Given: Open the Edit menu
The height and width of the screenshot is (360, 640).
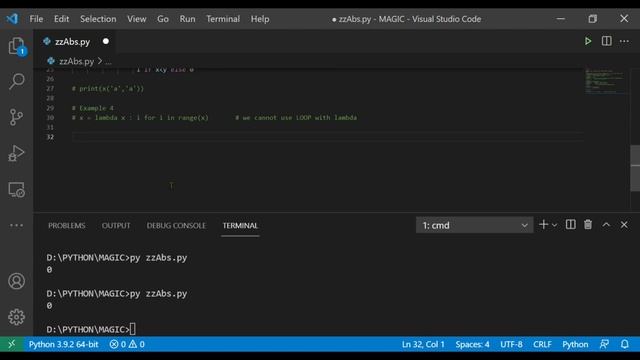Looking at the screenshot, I should point(61,19).
